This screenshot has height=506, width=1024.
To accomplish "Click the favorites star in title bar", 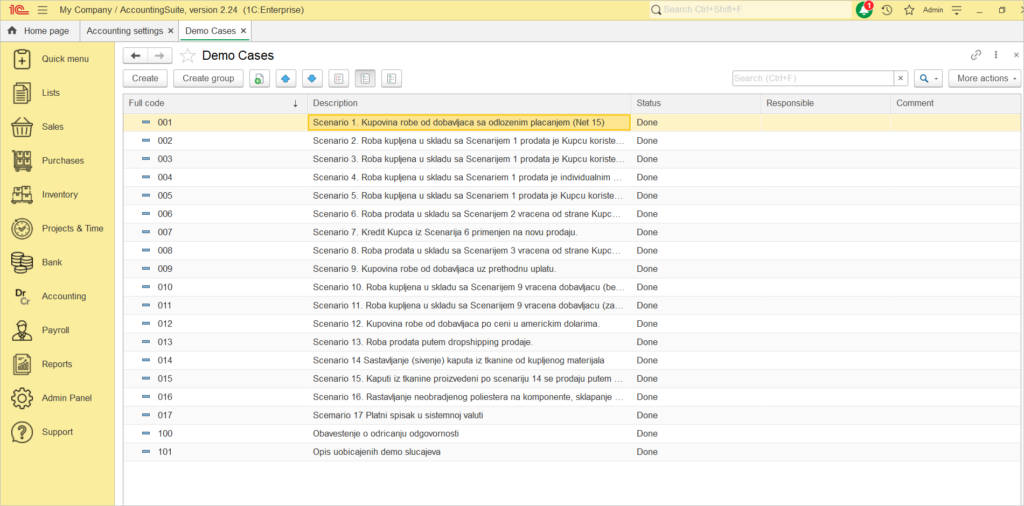I will 909,10.
